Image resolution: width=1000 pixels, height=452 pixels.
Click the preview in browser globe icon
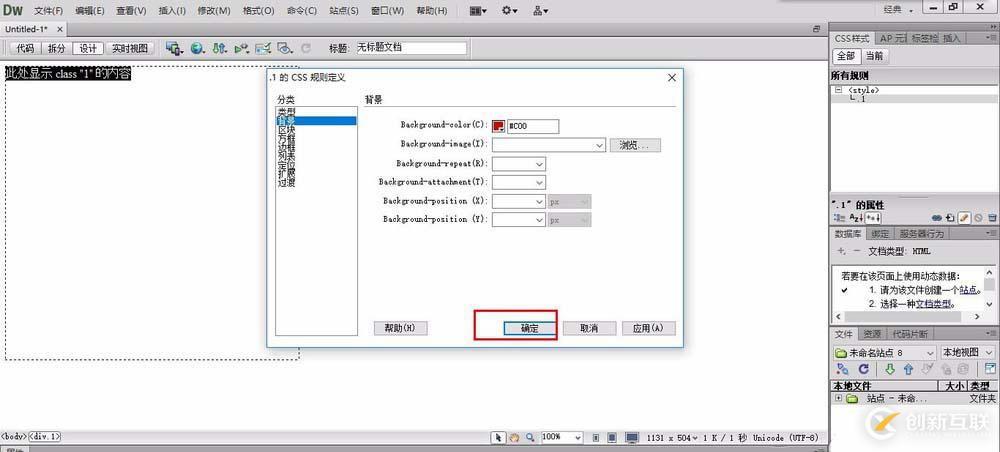tap(197, 48)
